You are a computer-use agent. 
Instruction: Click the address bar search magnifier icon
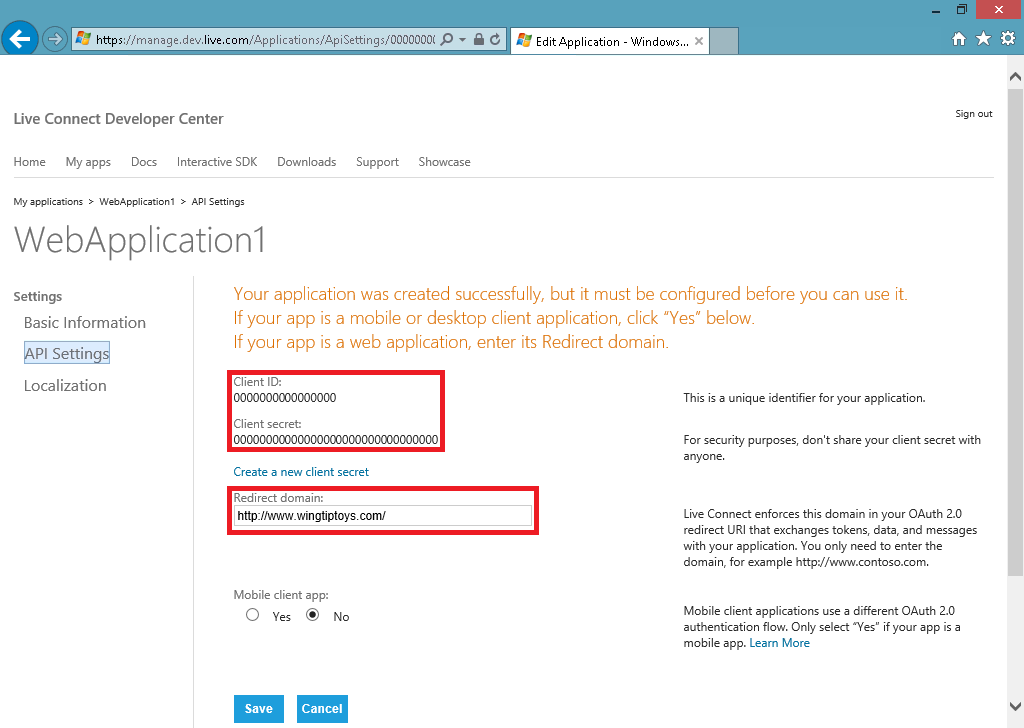446,40
